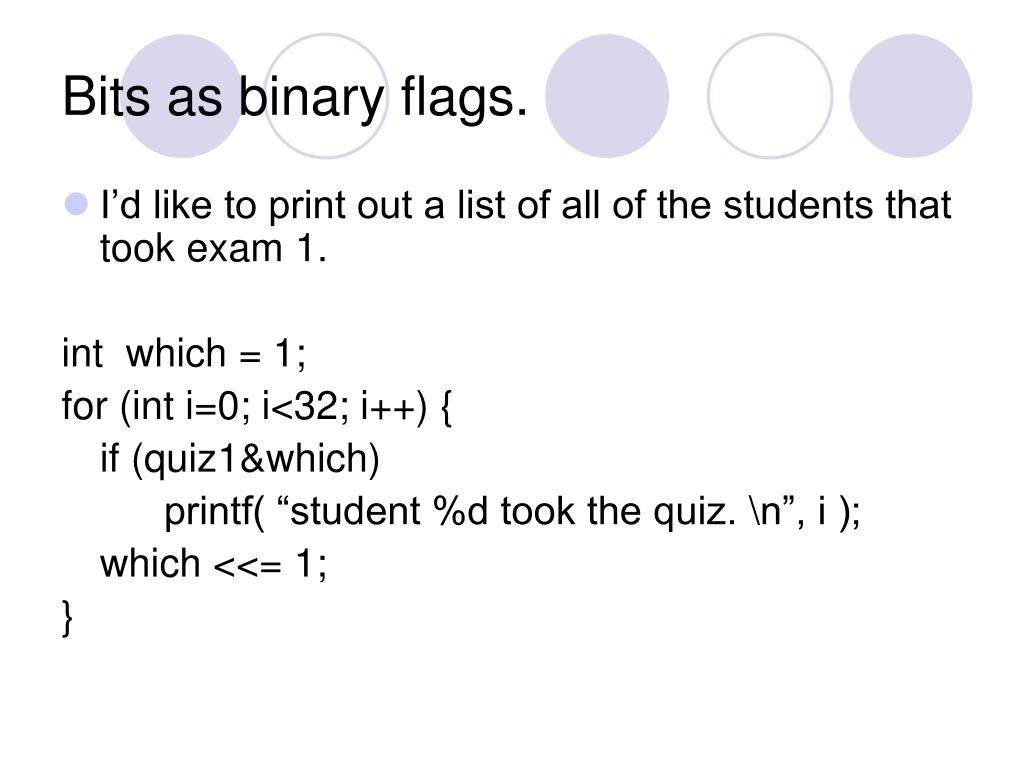This screenshot has width=1024, height=768.
Task: Click the rightmost filled lavender circle
Action: click(x=910, y=96)
